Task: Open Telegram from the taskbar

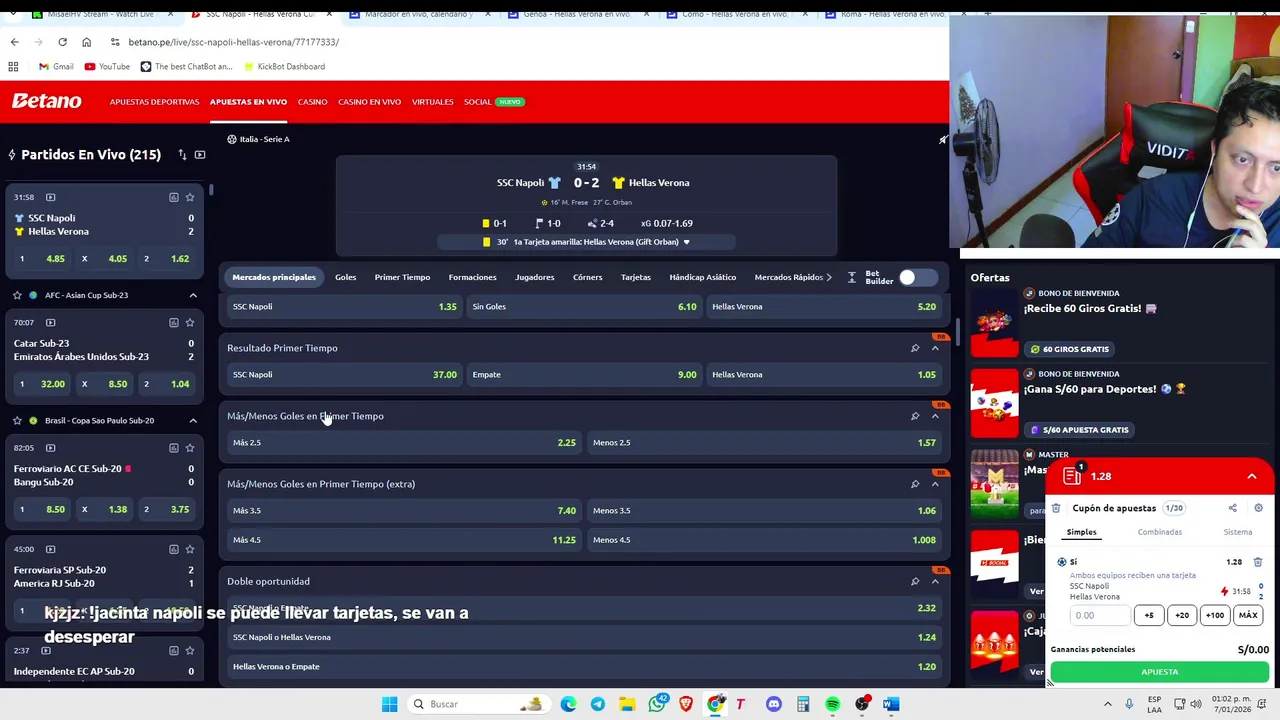Action: coord(598,704)
